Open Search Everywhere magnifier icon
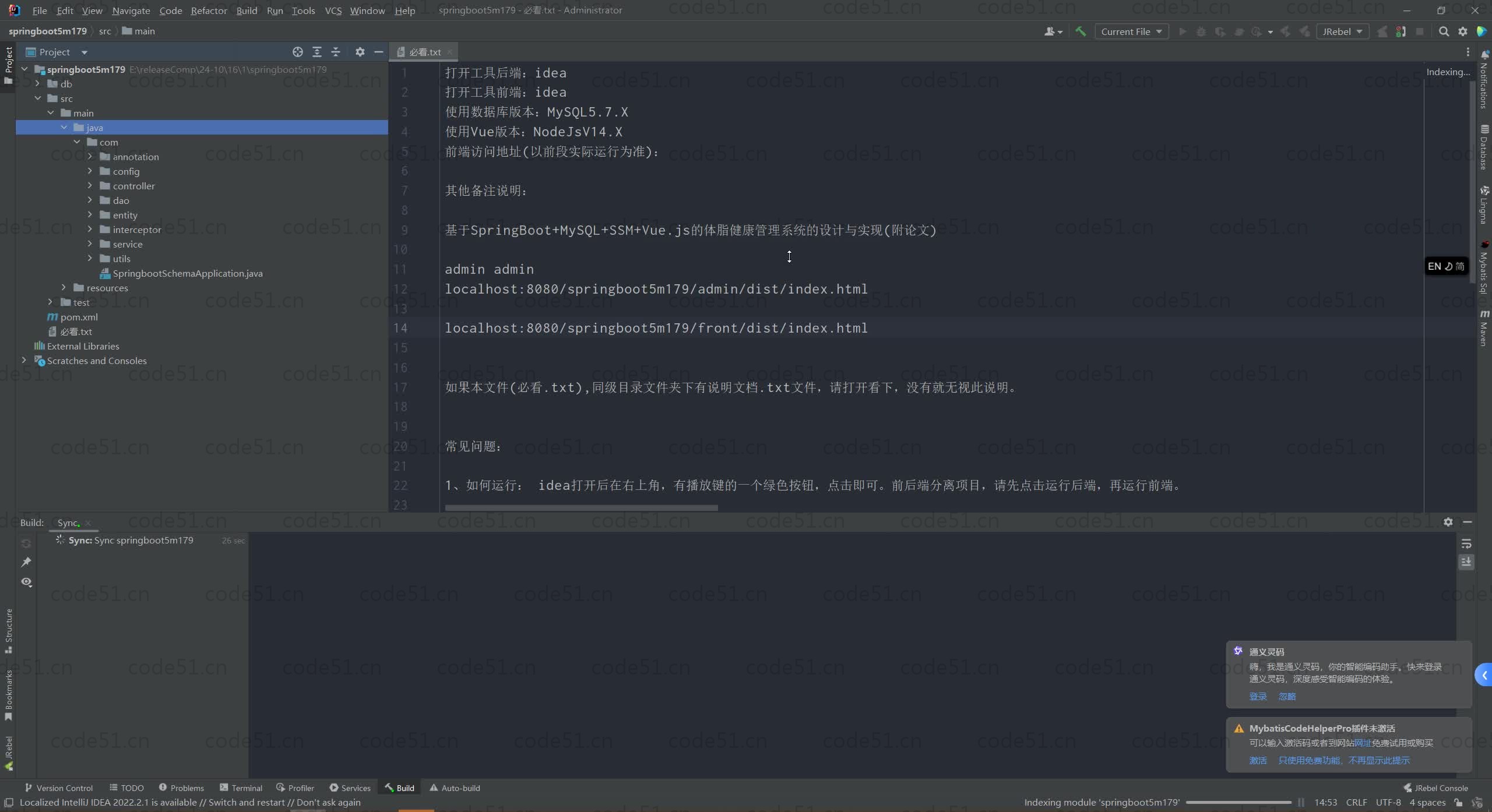 pos(1444,31)
